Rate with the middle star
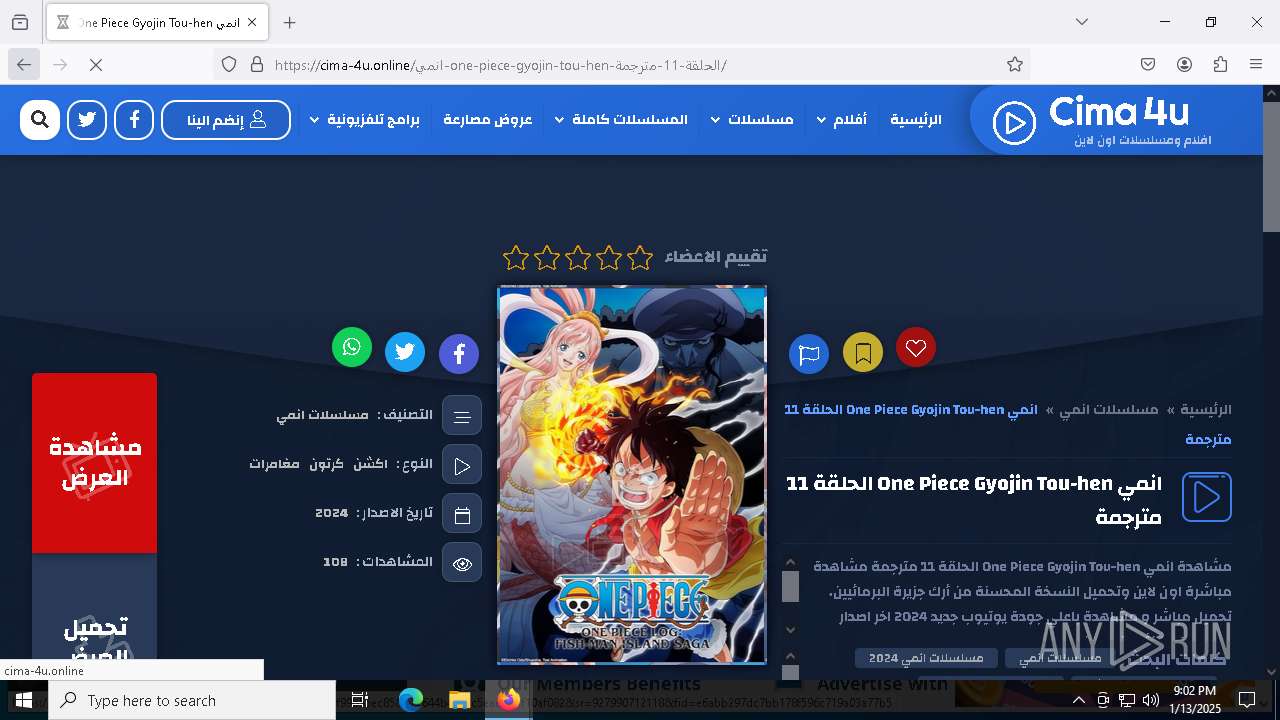The height and width of the screenshot is (720, 1280). click(x=578, y=258)
